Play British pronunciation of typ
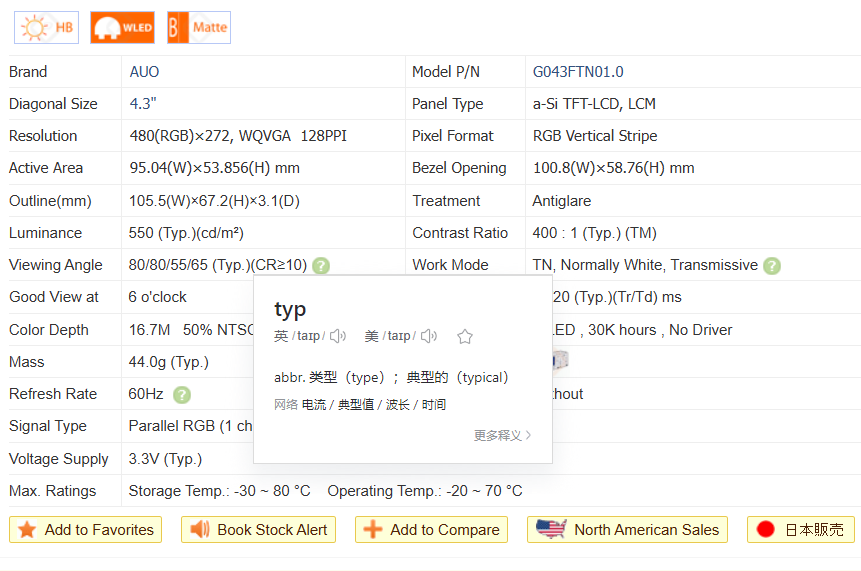This screenshot has height=571, width=861. tap(338, 337)
